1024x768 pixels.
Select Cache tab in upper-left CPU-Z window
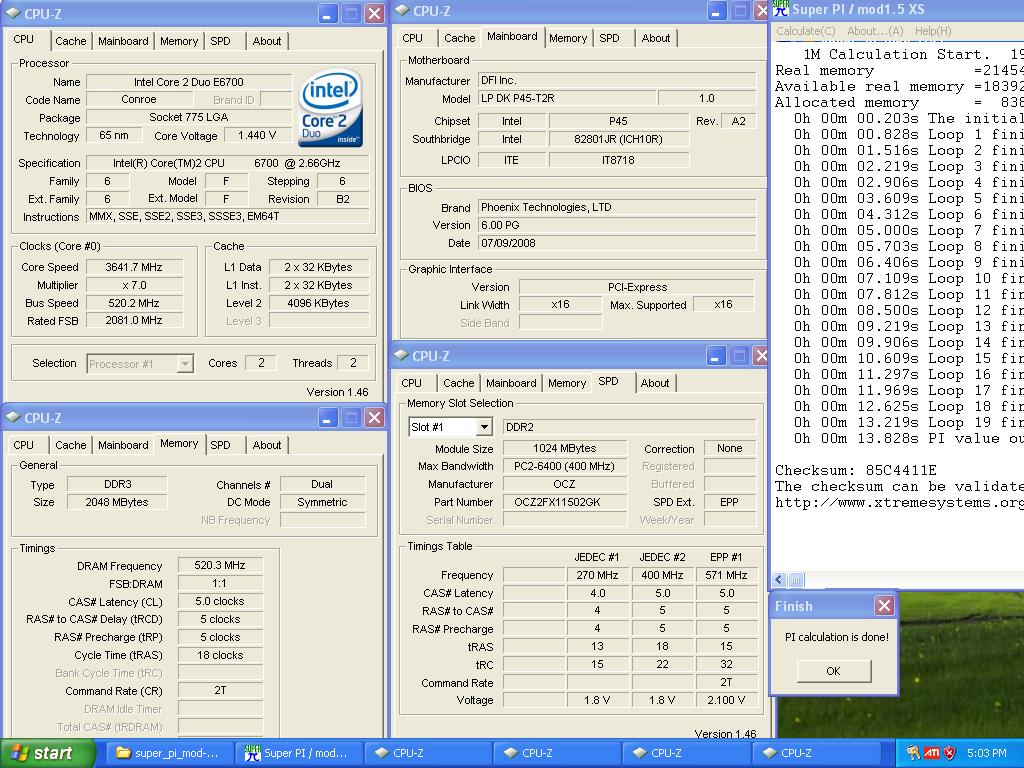click(71, 41)
